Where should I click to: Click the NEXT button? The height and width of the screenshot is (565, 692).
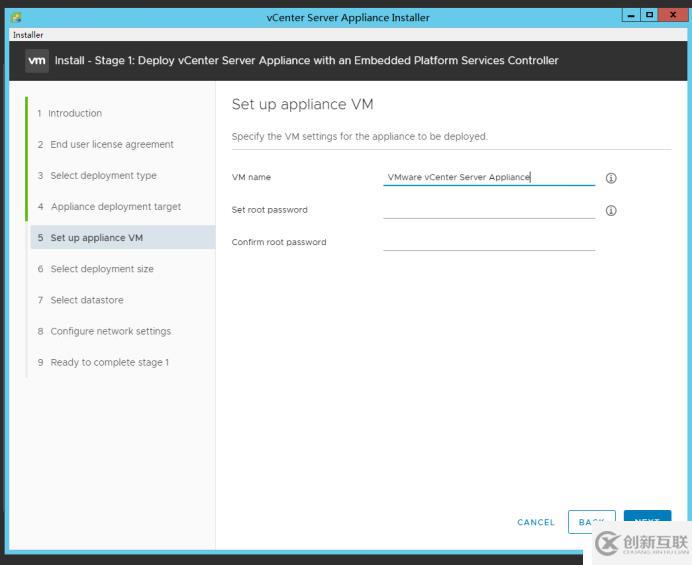pos(647,516)
